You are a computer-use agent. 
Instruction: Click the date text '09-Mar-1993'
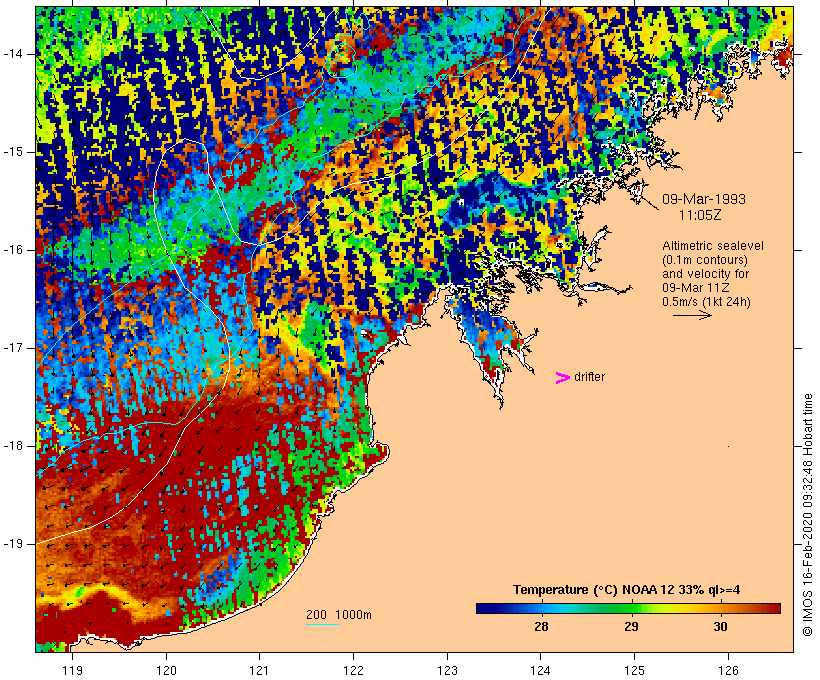[x=704, y=199]
